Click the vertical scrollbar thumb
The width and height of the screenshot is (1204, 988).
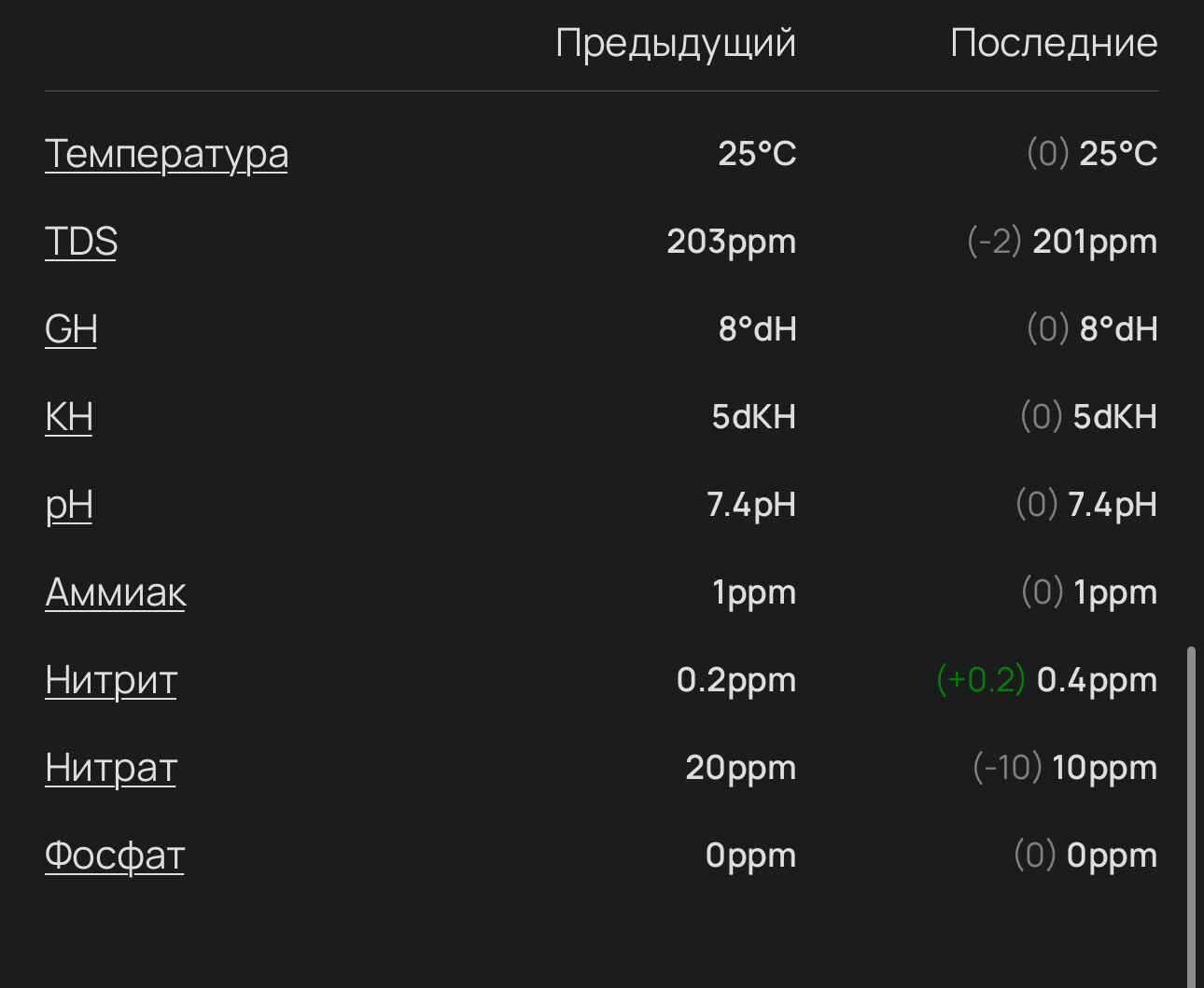1191,812
